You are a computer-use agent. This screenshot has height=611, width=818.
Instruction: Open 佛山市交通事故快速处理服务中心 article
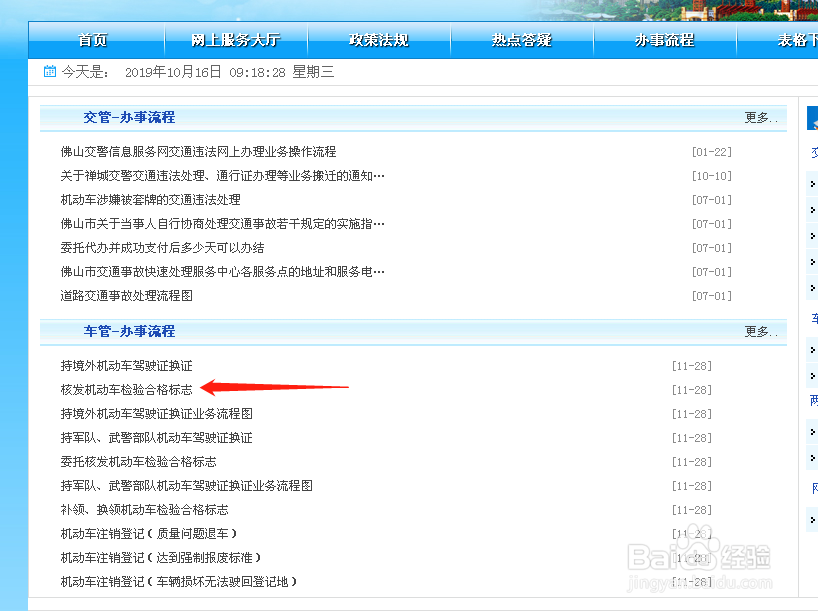point(223,272)
